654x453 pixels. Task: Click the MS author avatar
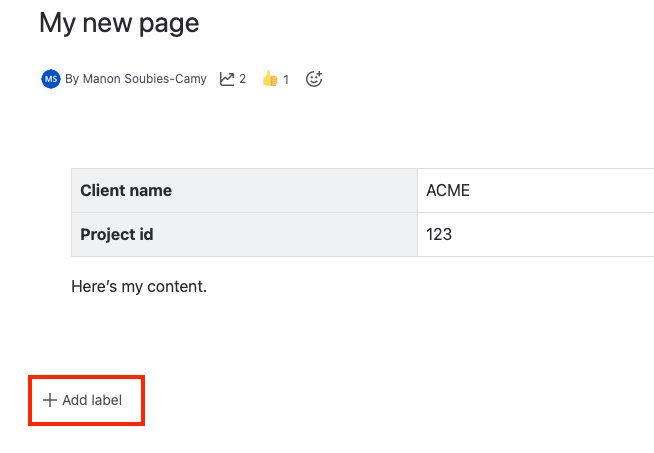coord(51,79)
